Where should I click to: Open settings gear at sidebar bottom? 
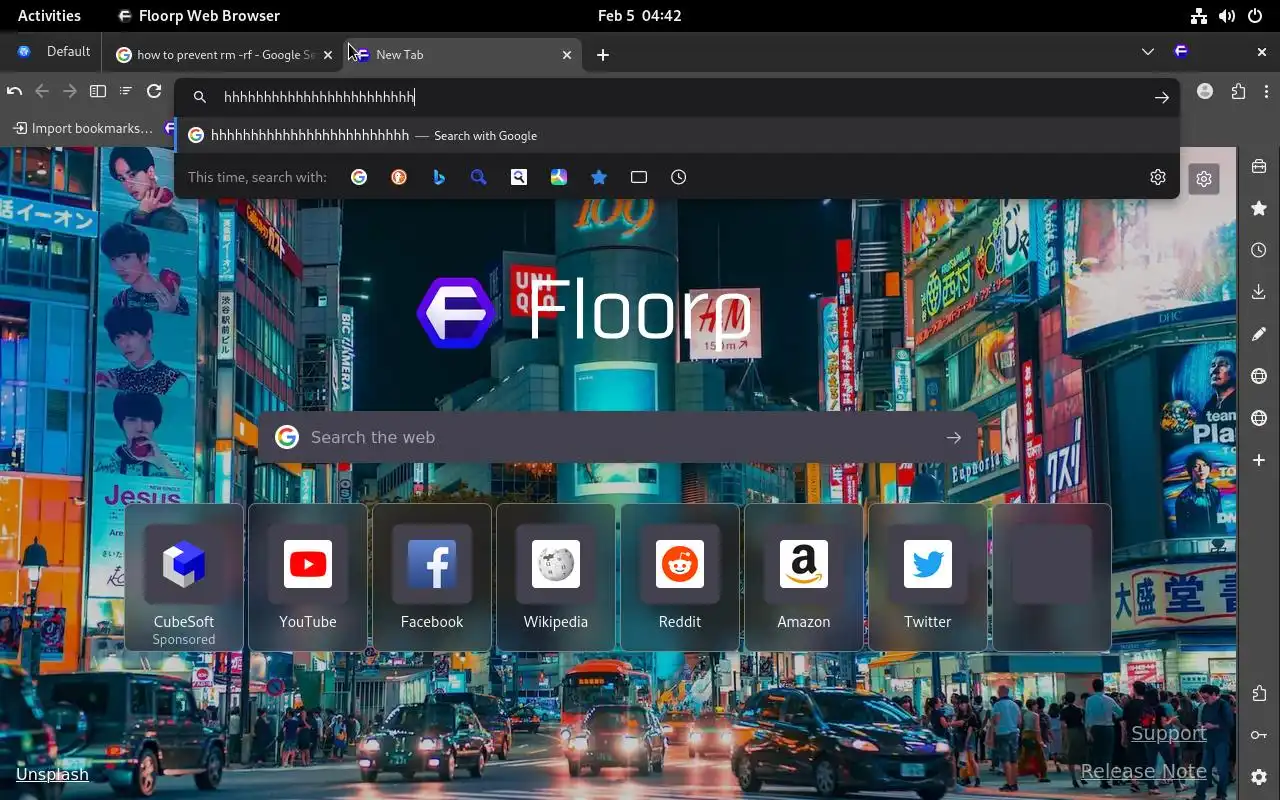pyautogui.click(x=1259, y=777)
